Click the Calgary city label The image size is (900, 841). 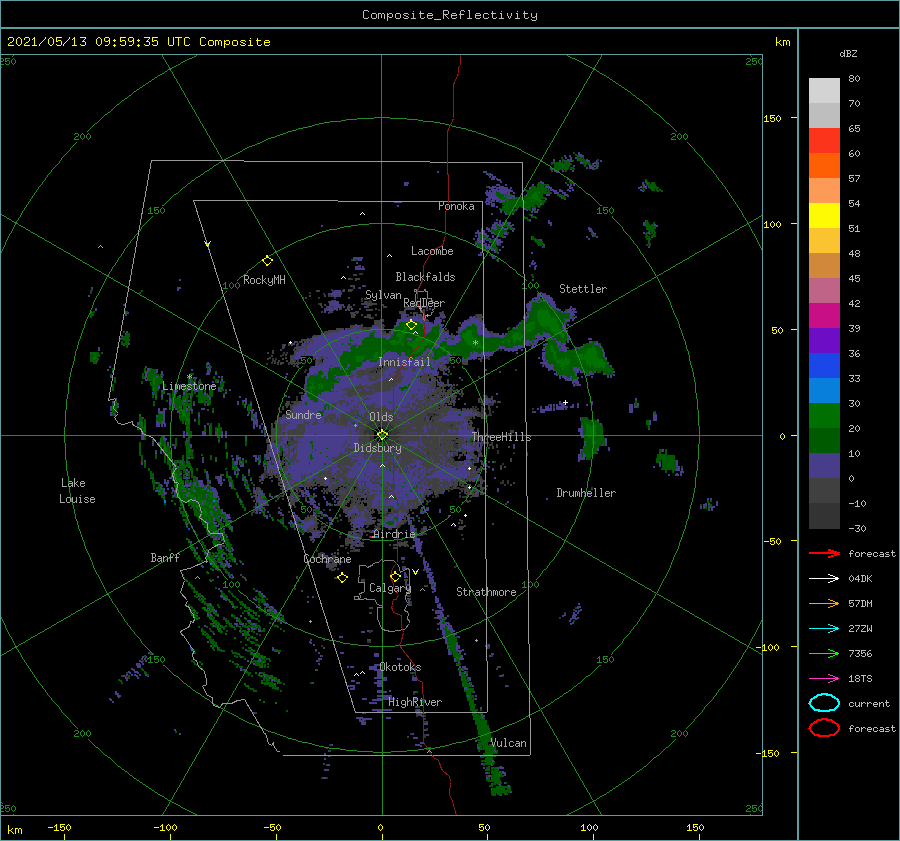click(390, 588)
